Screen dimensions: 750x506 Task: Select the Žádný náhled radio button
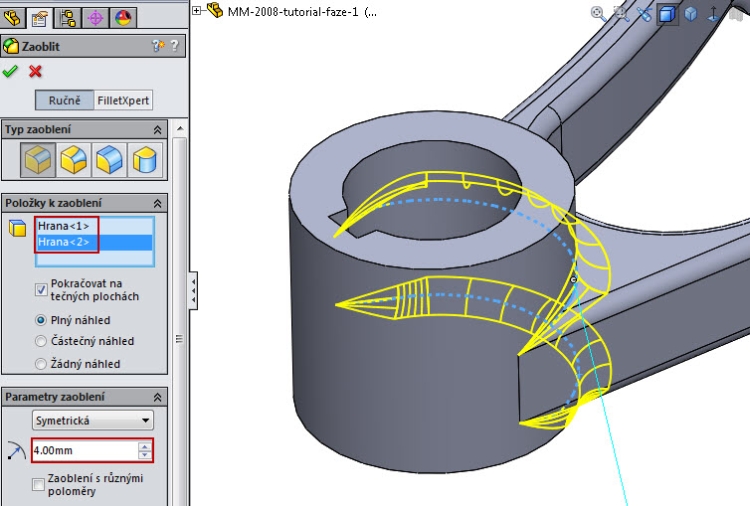(x=41, y=364)
